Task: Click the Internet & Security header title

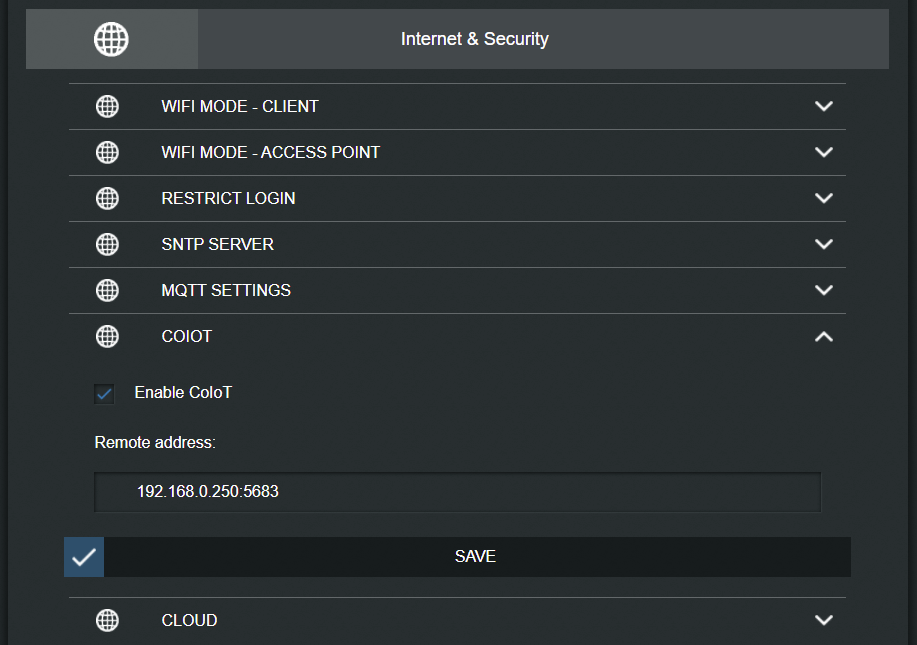Action: click(x=474, y=39)
